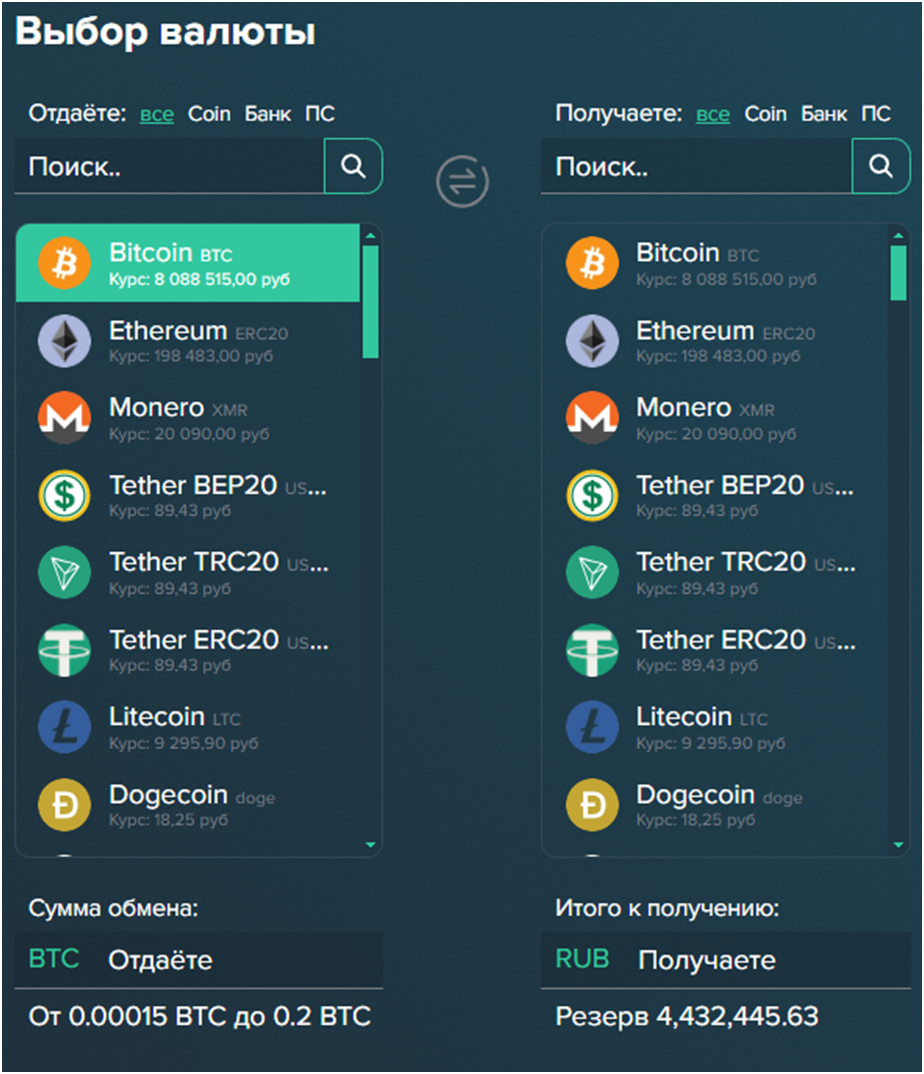Click the Tether TRC20 icon in the give list
This screenshot has width=924, height=1074.
click(64, 573)
